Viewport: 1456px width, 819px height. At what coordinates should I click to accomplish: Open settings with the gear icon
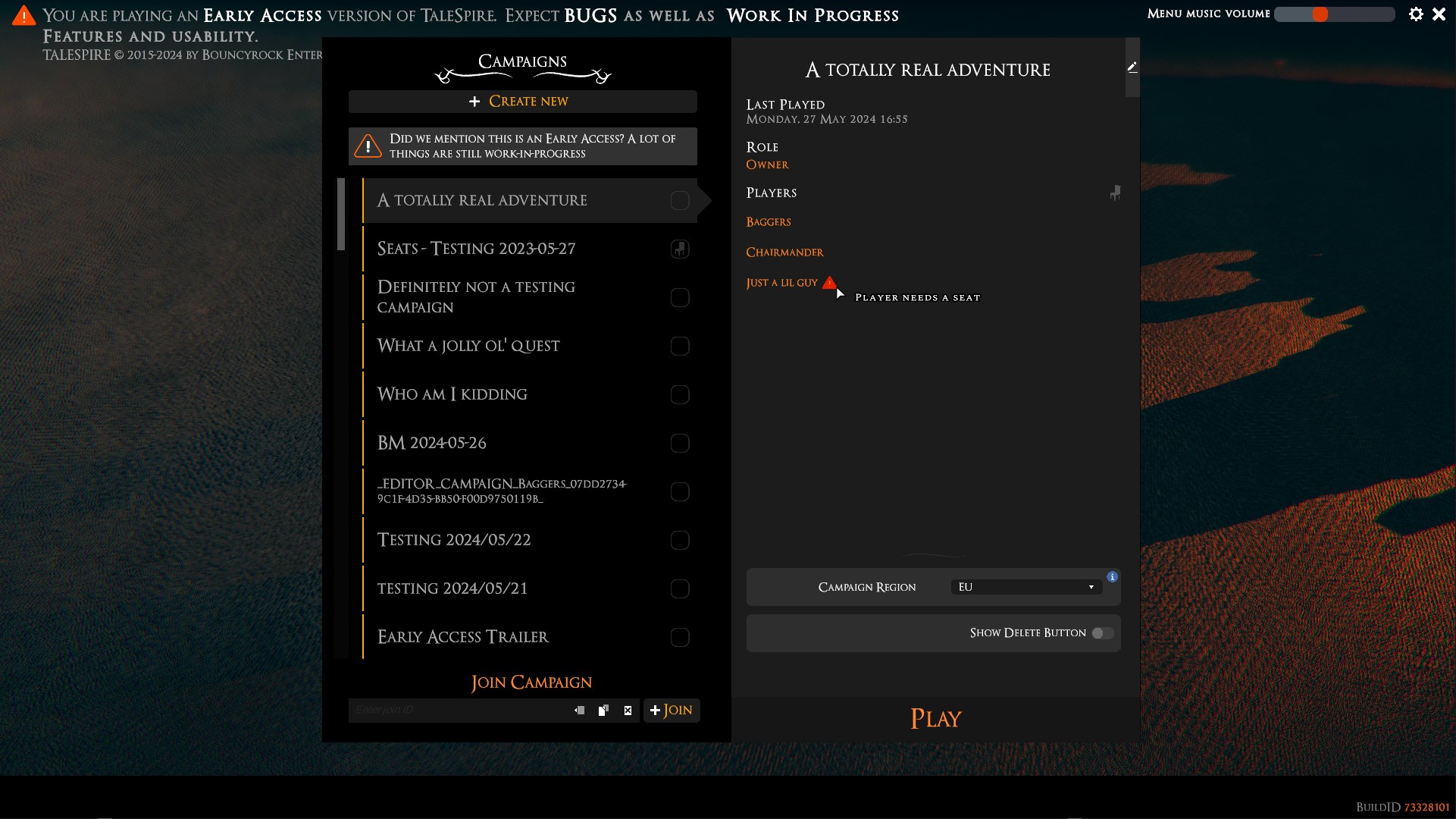(x=1415, y=14)
